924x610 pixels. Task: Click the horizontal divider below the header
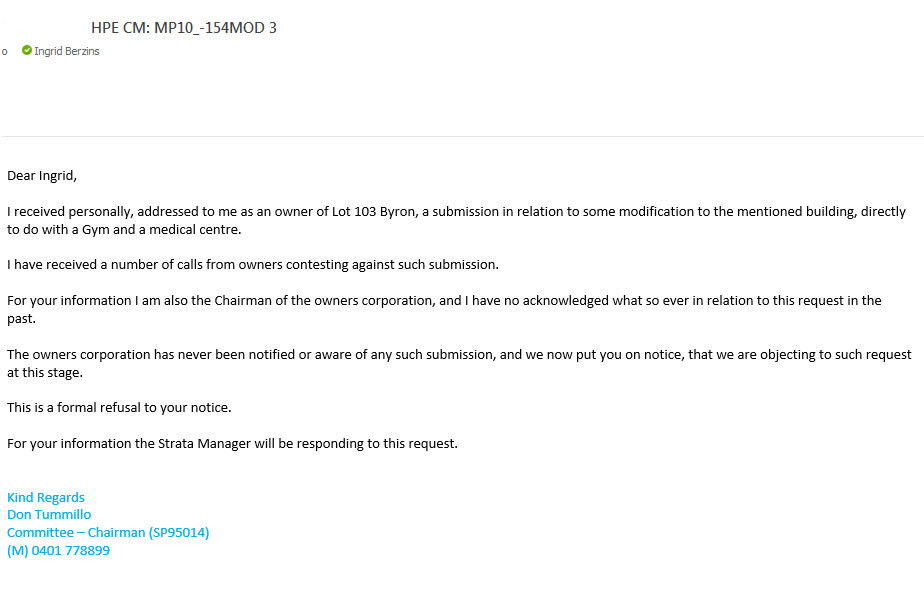click(x=462, y=137)
